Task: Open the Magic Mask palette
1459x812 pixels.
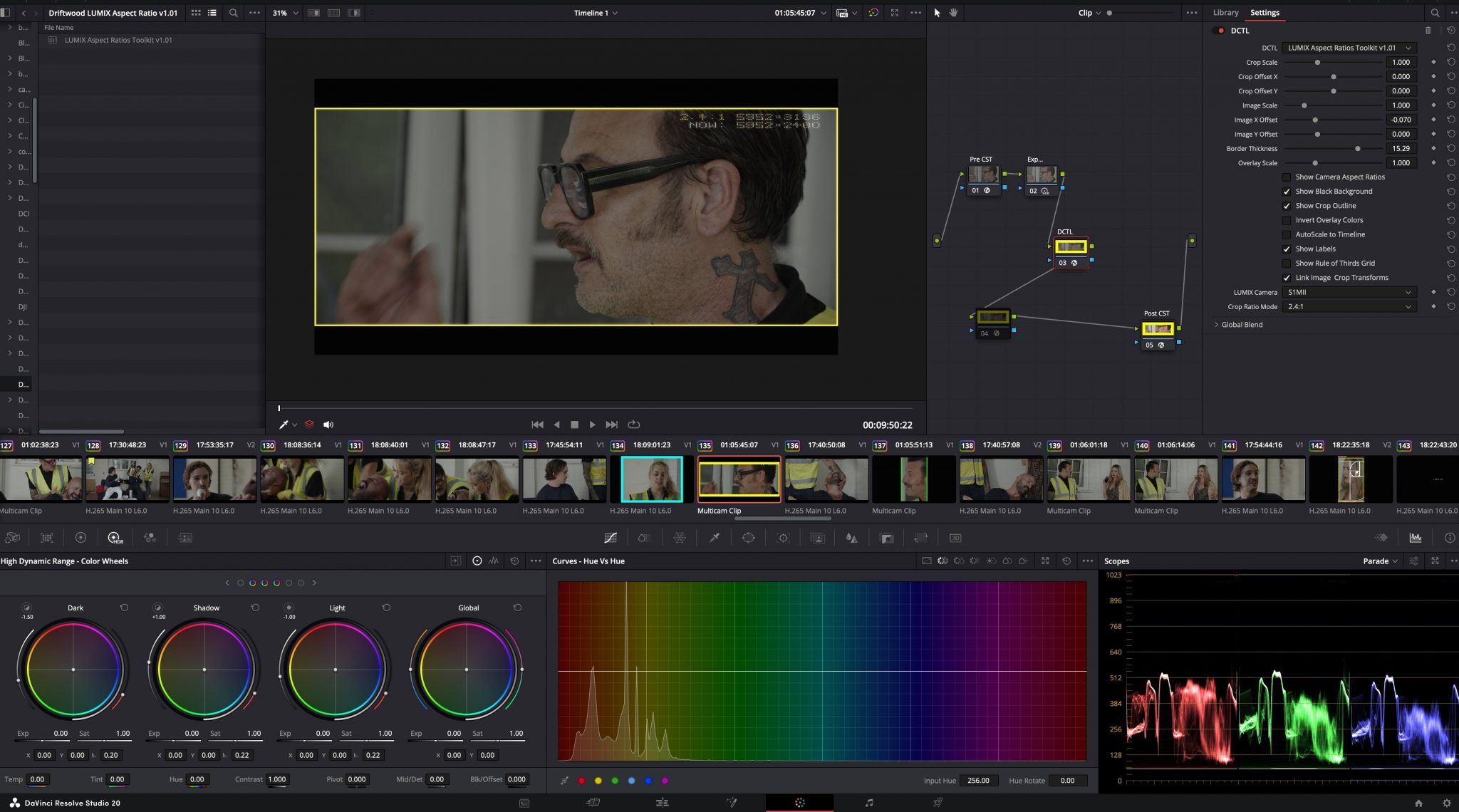Action: 819,538
